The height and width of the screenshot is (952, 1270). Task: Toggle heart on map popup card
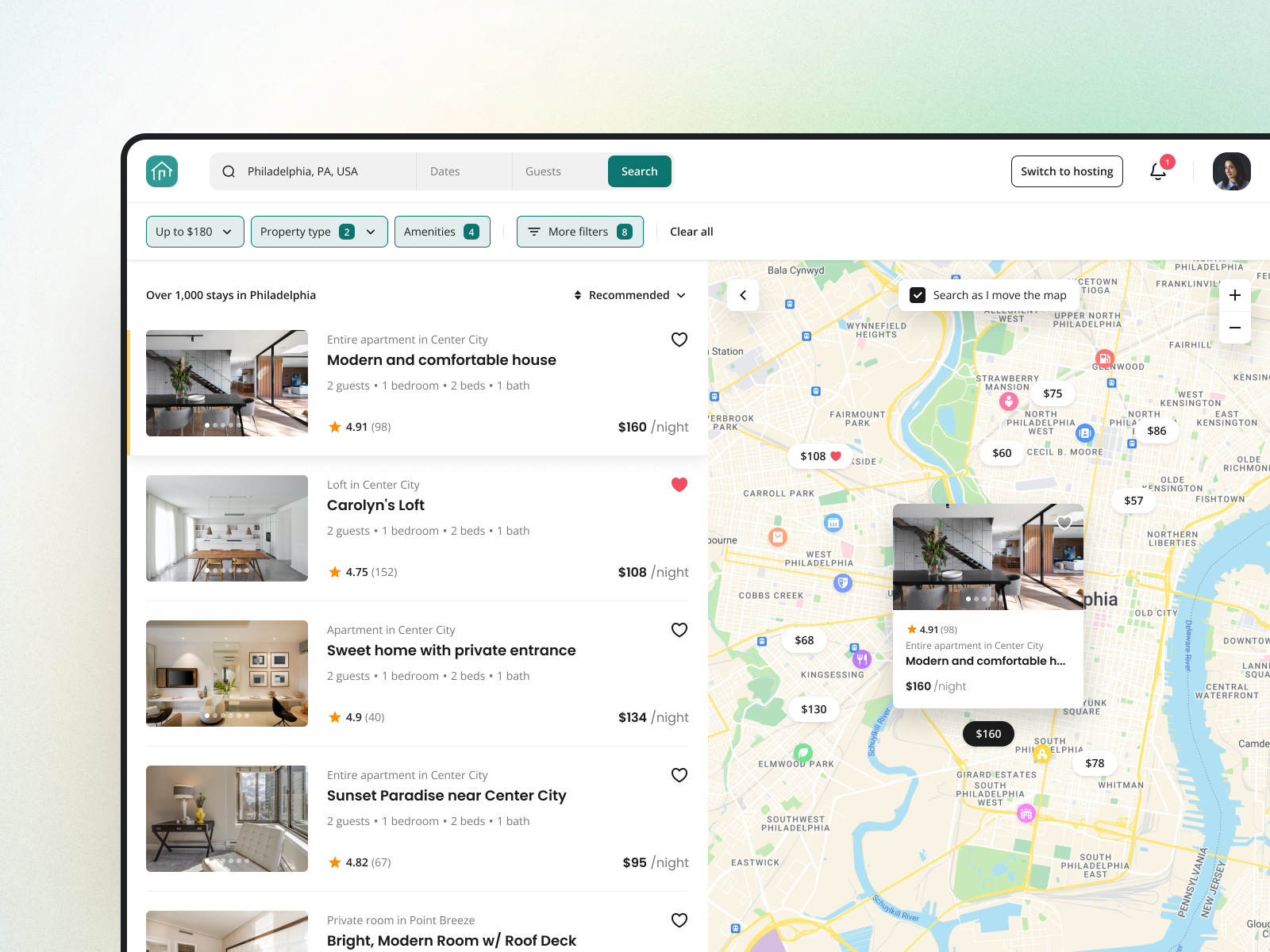click(1064, 522)
